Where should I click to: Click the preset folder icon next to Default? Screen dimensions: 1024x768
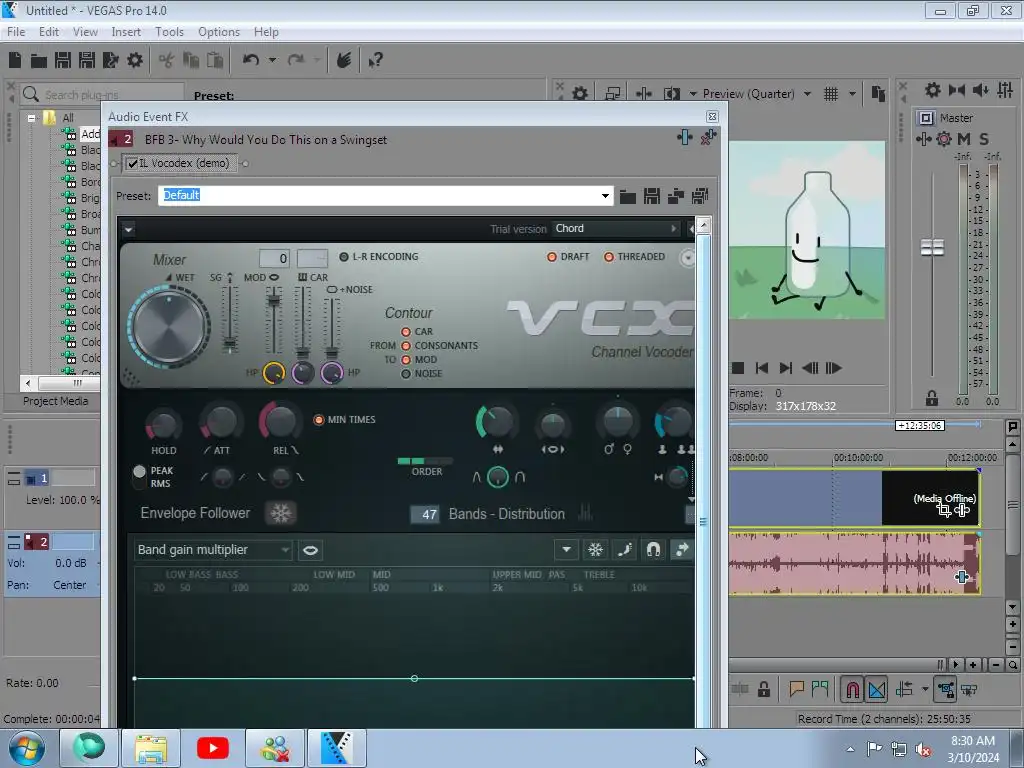628,196
